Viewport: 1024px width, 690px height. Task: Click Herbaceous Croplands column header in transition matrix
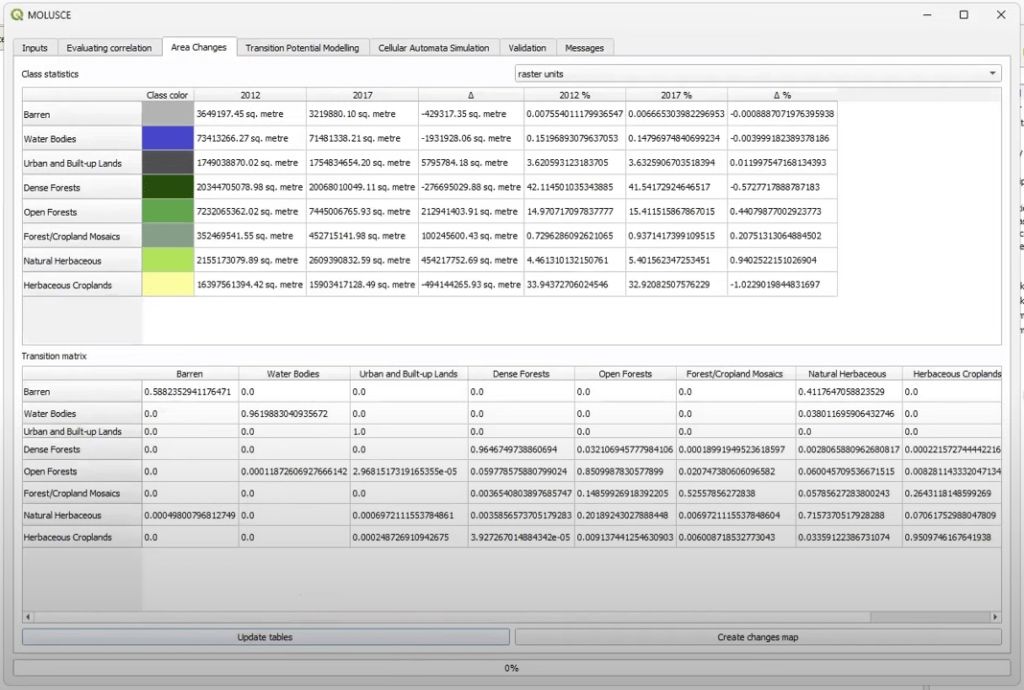point(953,373)
